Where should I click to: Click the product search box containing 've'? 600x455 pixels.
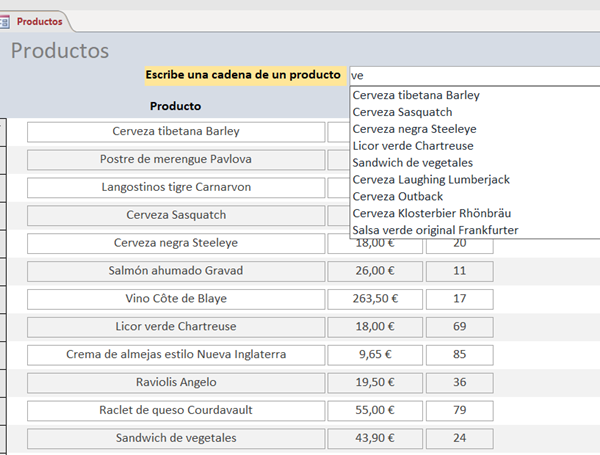pos(470,75)
